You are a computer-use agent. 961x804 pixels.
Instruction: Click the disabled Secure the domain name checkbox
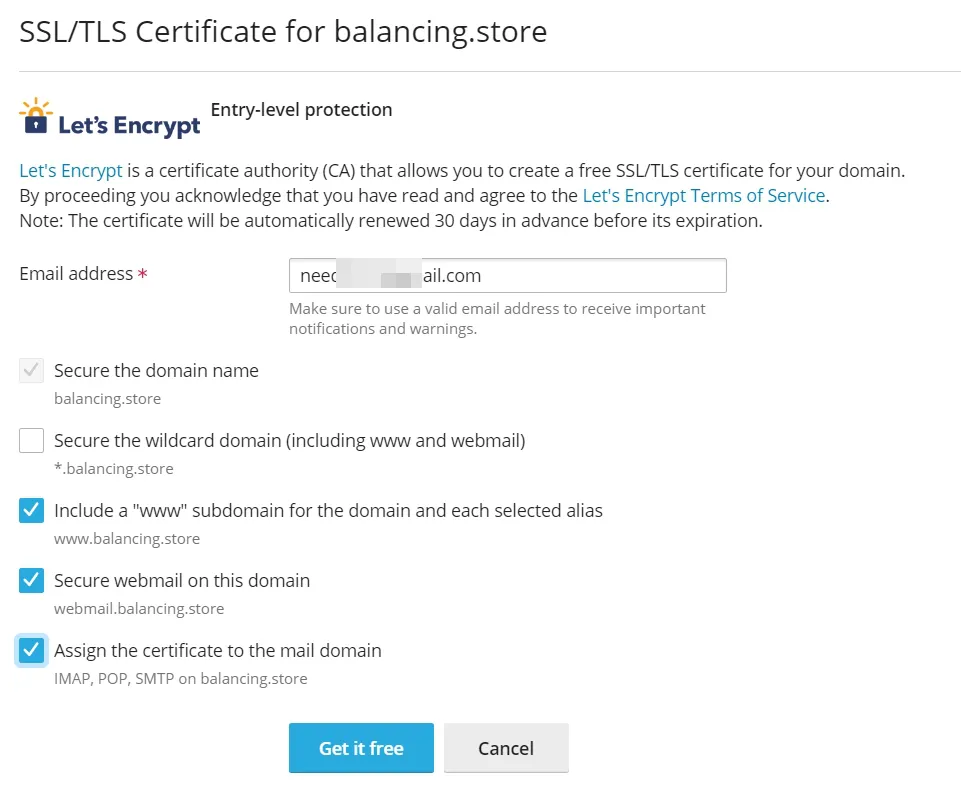click(x=31, y=370)
